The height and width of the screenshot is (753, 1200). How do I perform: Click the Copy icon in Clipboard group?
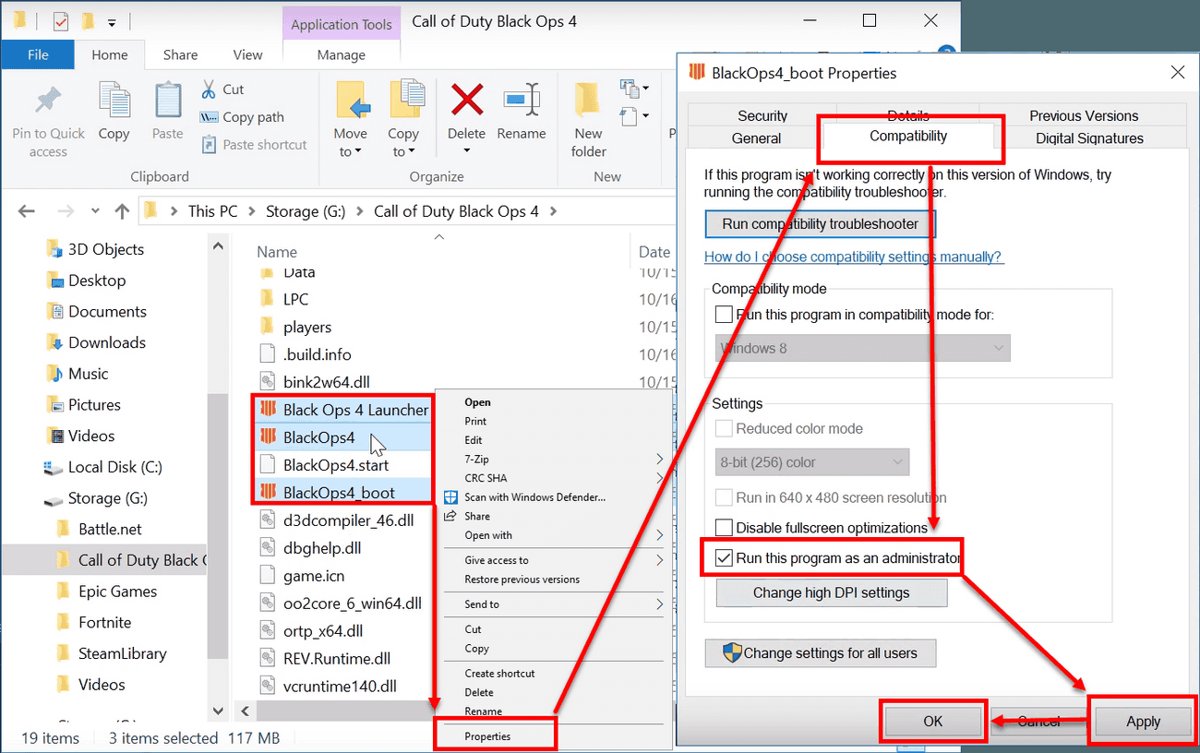114,101
